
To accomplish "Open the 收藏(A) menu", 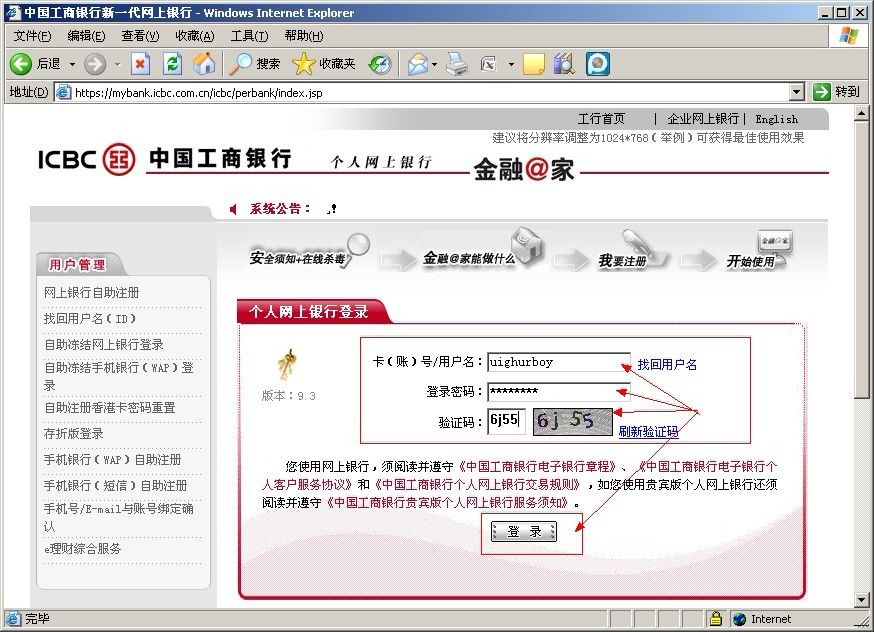I will point(195,36).
